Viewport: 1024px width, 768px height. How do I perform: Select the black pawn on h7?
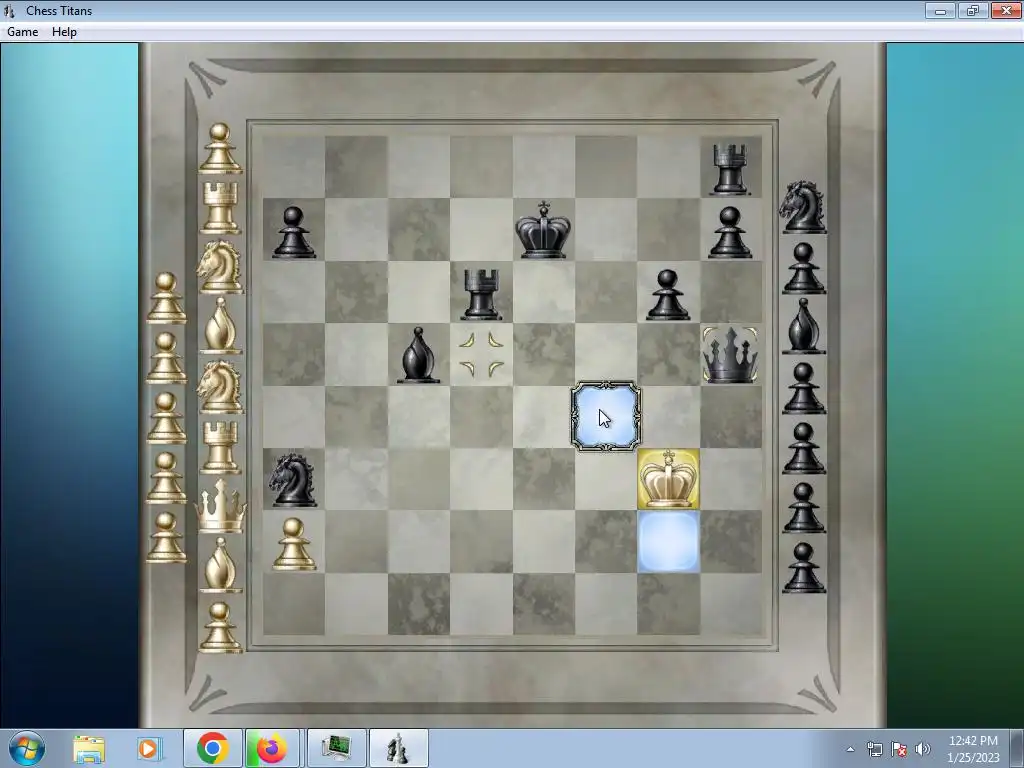click(x=730, y=232)
